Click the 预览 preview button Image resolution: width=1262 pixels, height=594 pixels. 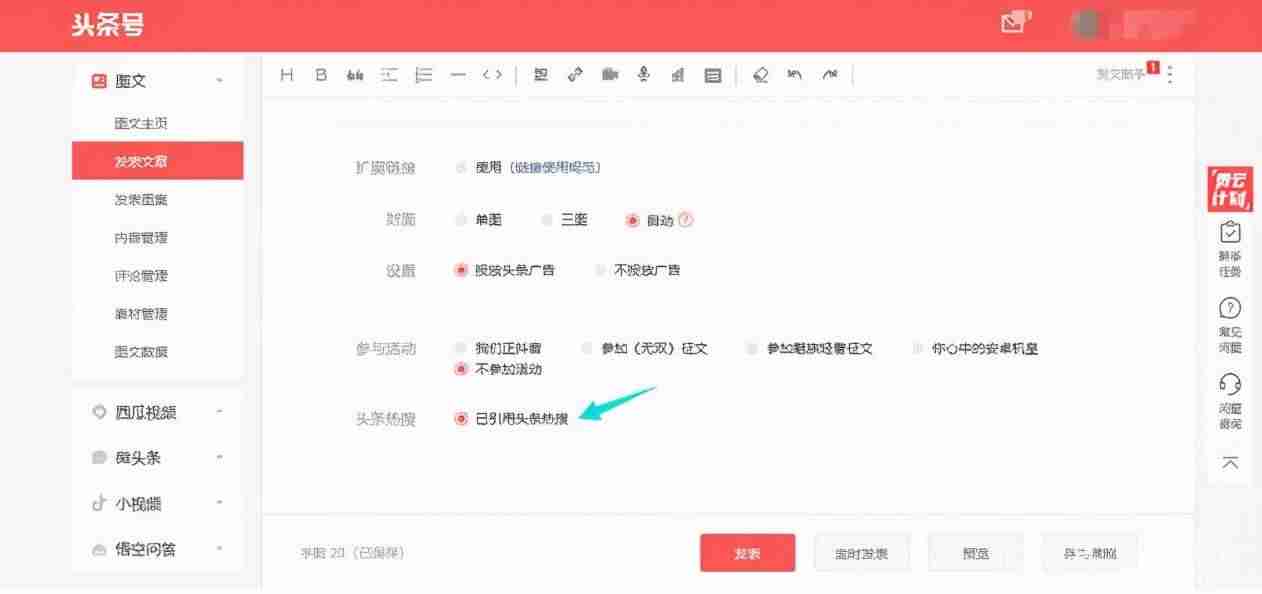tap(975, 553)
